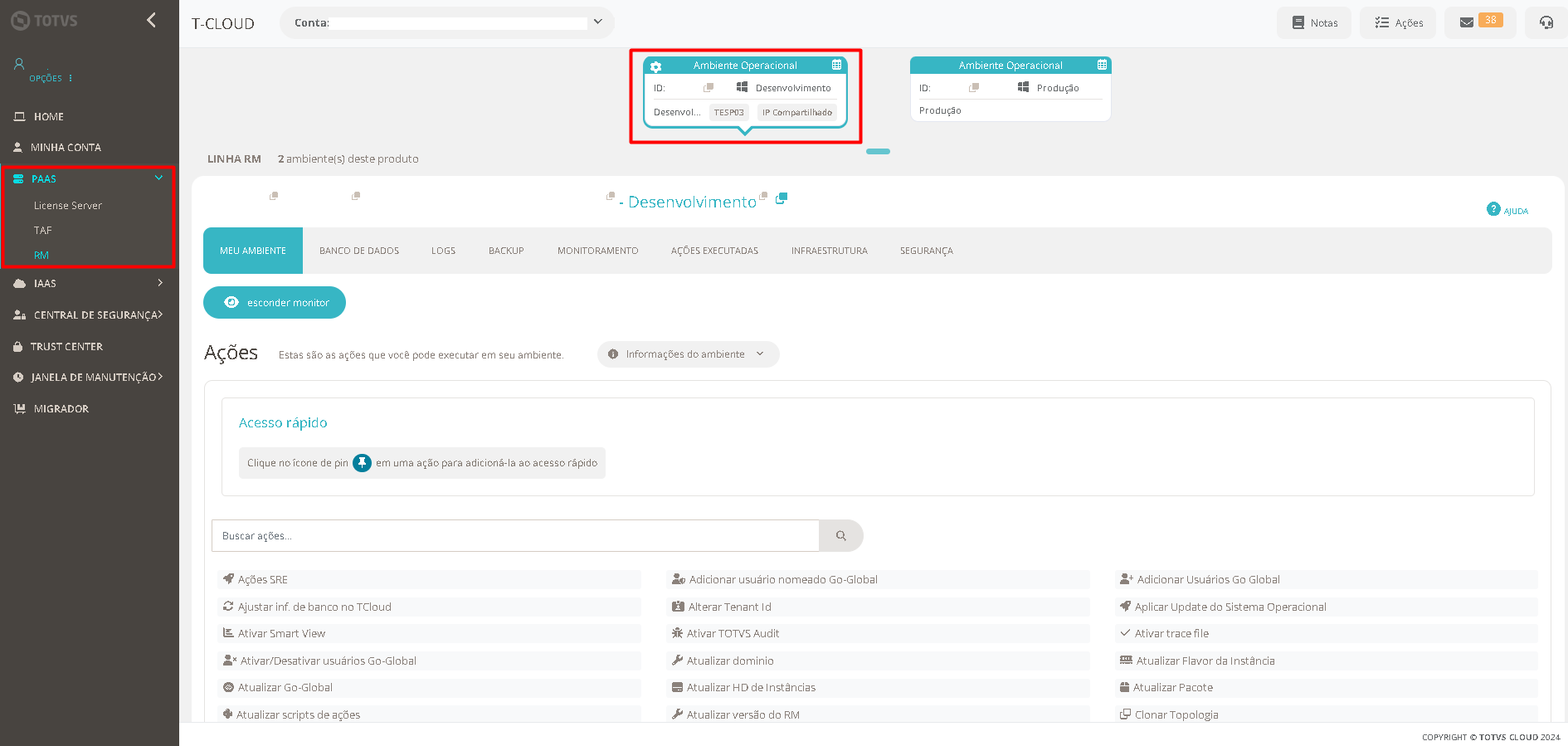This screenshot has width=1568, height=746.
Task: Switch to AÇÕES EXECUTADAS tab
Action: pos(714,251)
